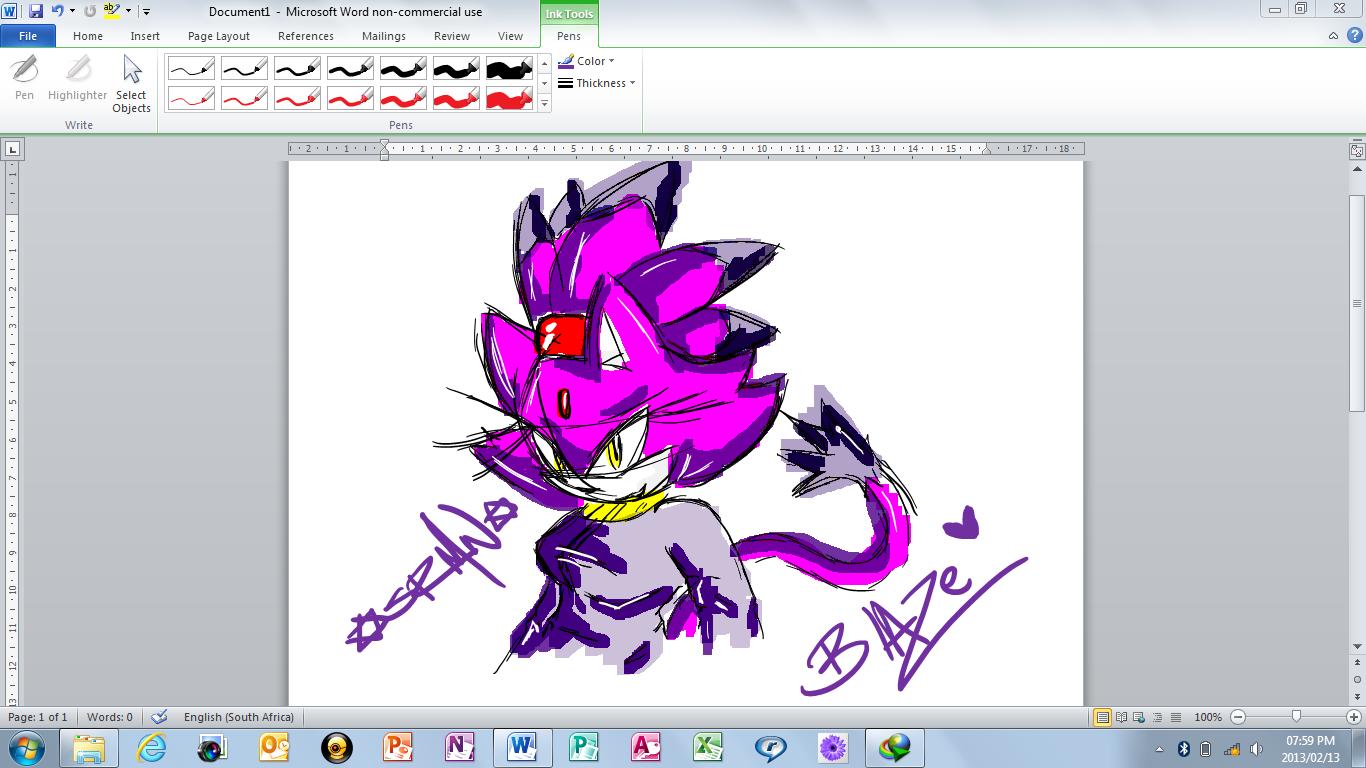Switch to the Mailings tab

coord(384,36)
